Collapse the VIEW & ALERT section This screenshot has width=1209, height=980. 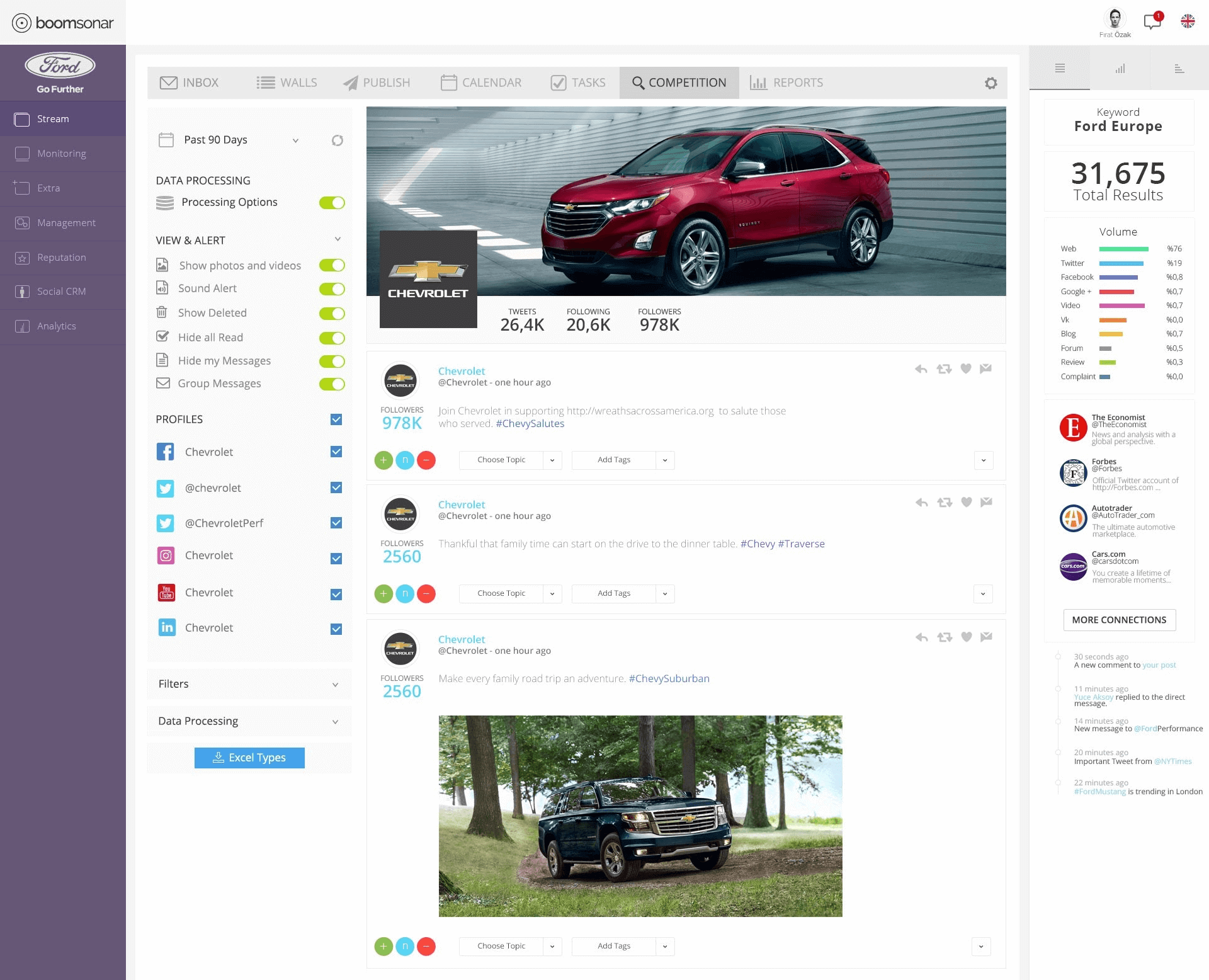[338, 239]
